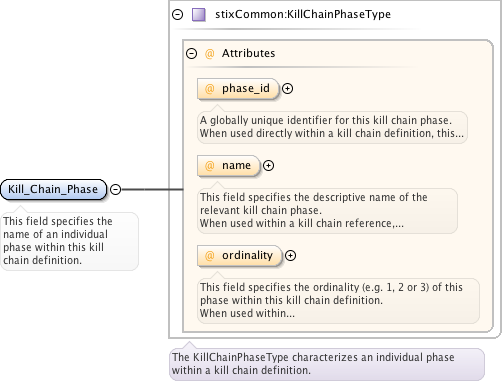This screenshot has height=384, width=503.
Task: Click the Kill_Chain_Phase description annotation
Action: coord(69,241)
